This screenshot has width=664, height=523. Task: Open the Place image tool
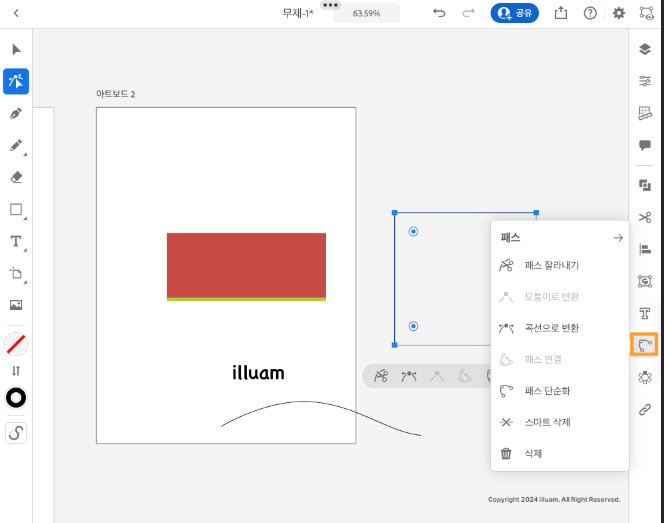pos(16,305)
